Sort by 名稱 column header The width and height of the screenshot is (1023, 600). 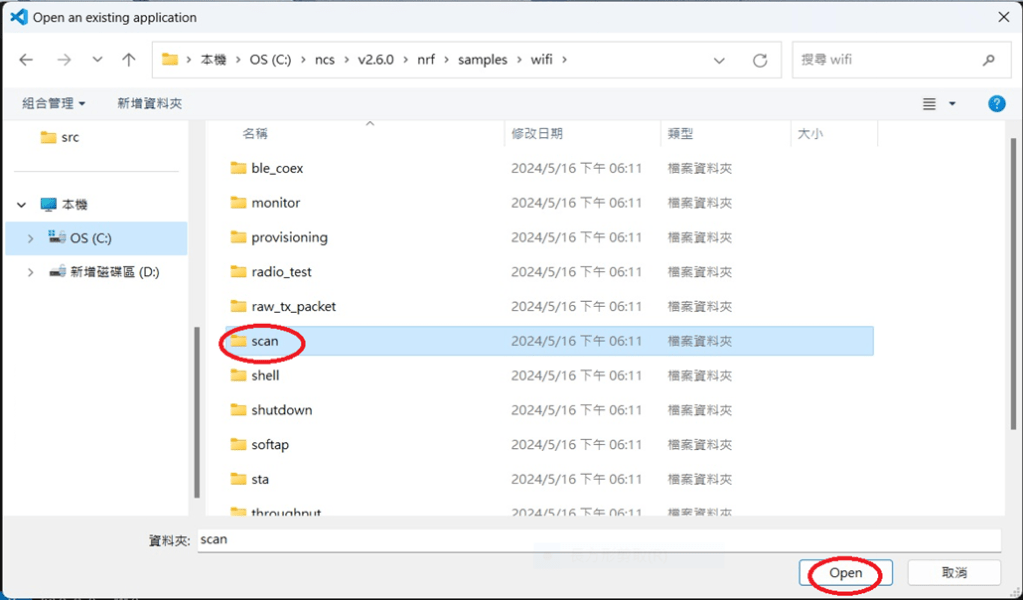point(255,134)
